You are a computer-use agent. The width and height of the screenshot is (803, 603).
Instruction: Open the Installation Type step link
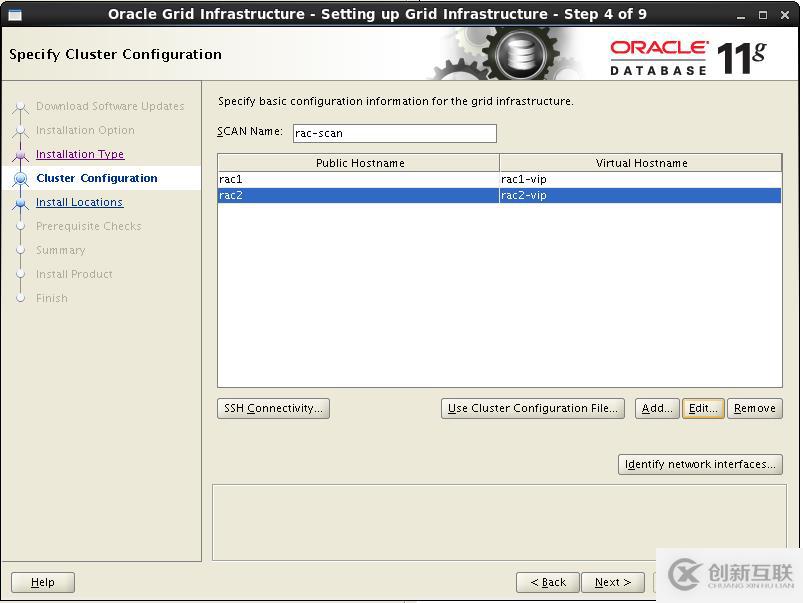[x=80, y=155]
